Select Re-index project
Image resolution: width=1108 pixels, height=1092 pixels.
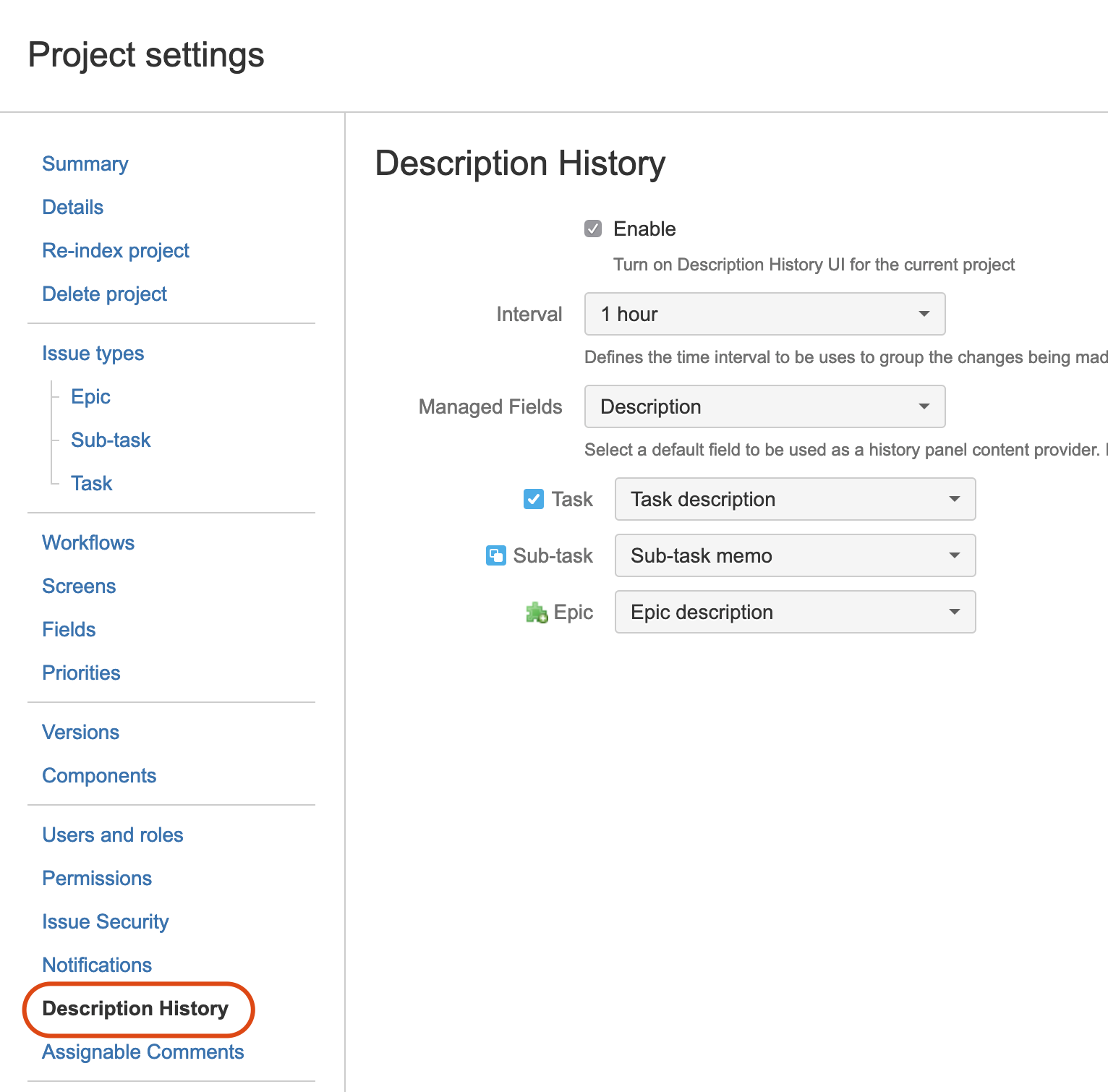116,250
